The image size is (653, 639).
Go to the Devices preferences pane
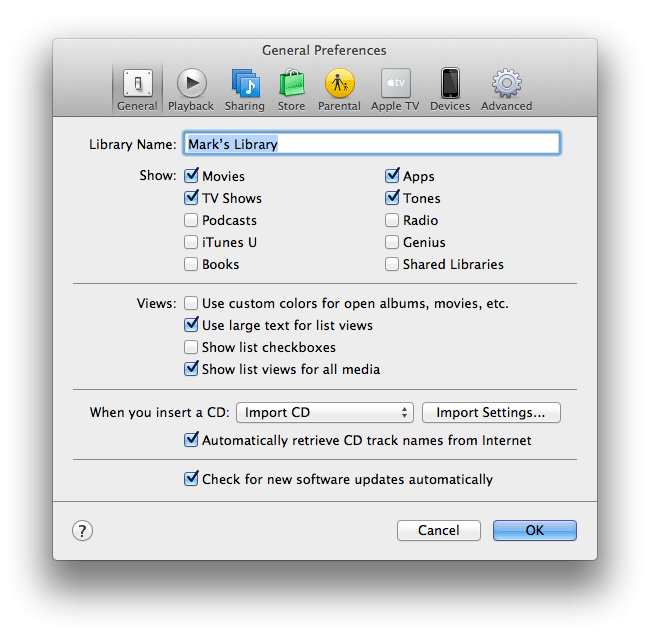pyautogui.click(x=450, y=88)
